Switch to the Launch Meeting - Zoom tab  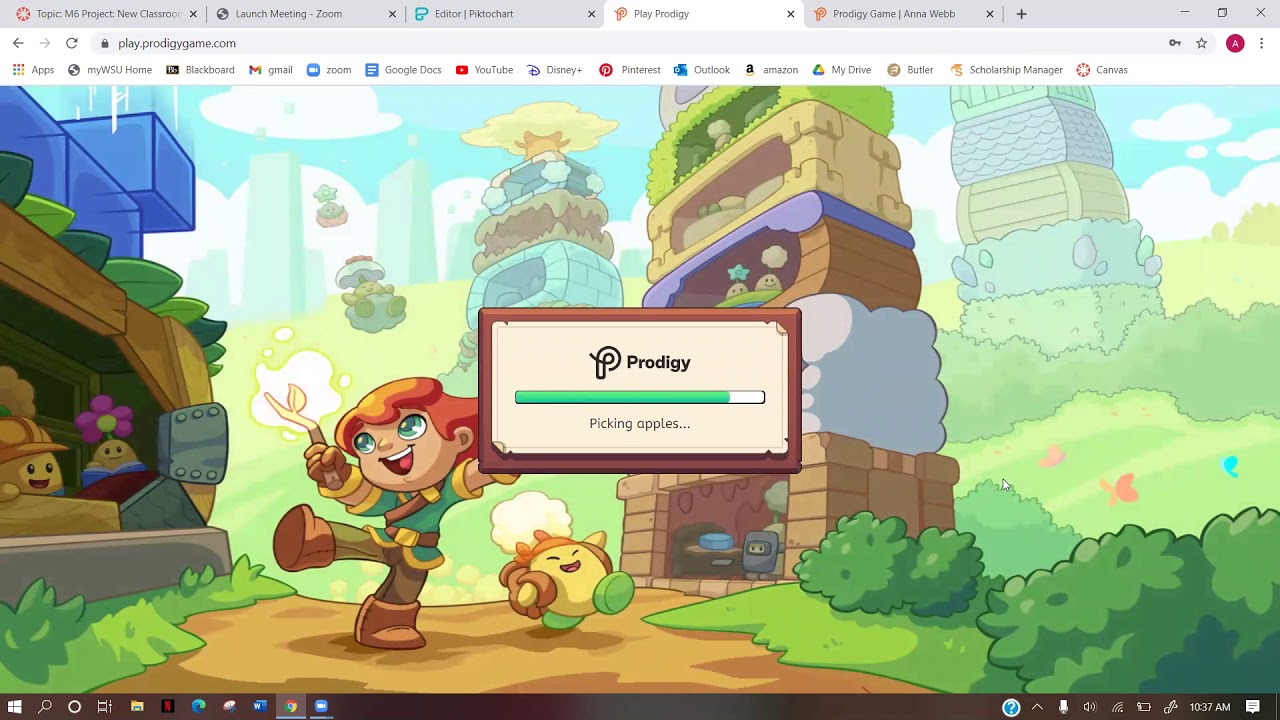[288, 14]
